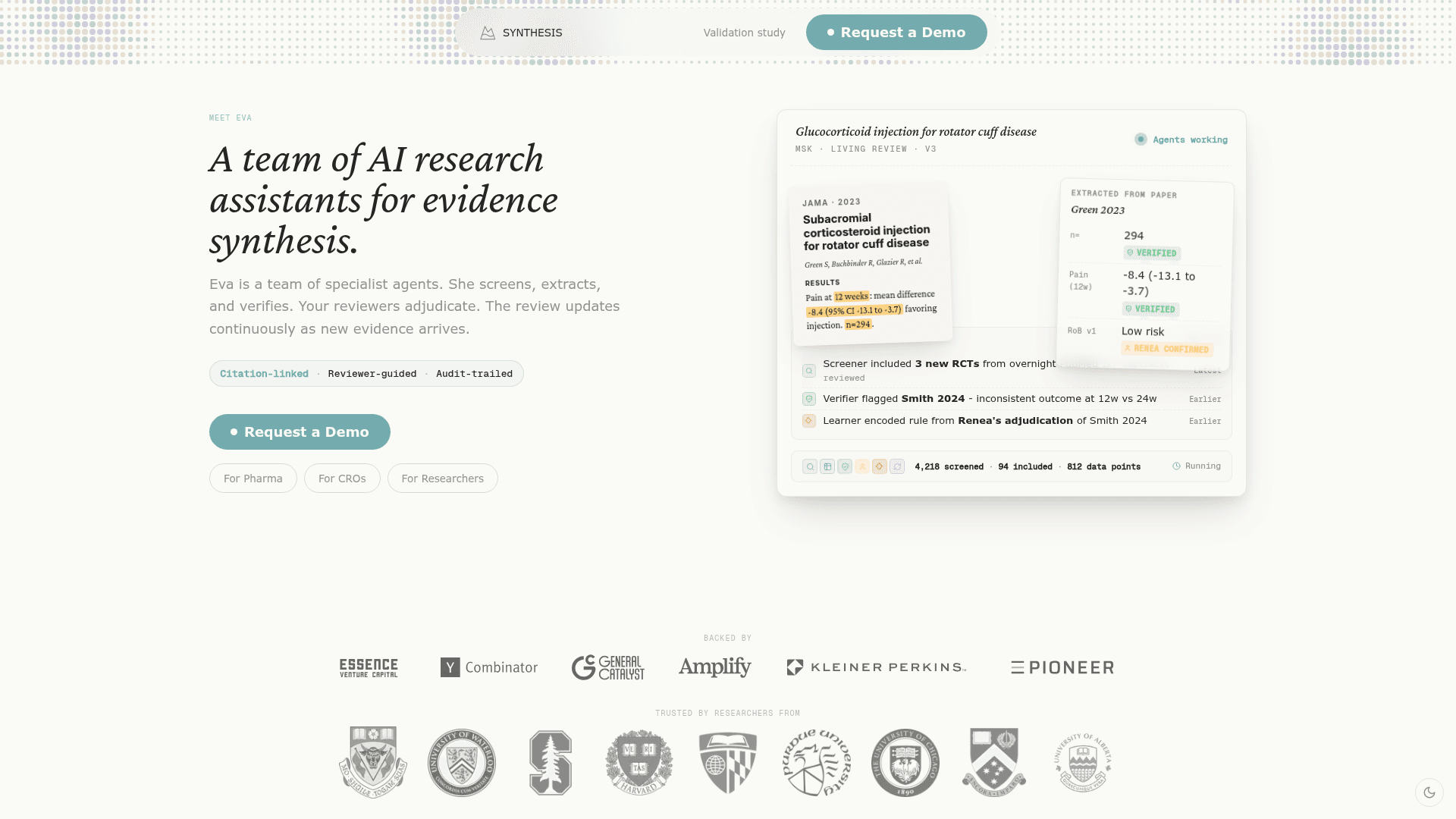Click the Johns Hopkins shield logo
The height and width of the screenshot is (819, 1456).
[728, 763]
